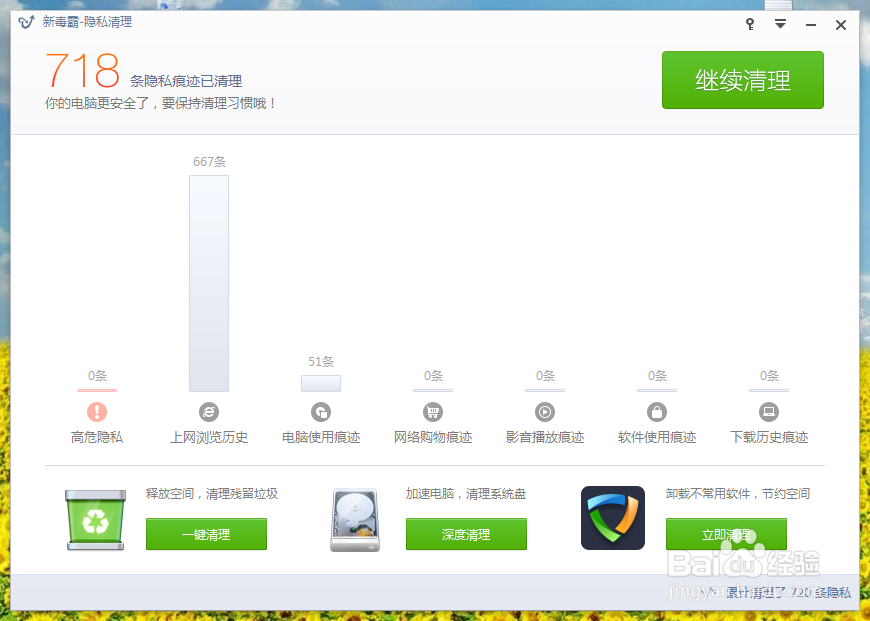Click the 继续清理 green button
The width and height of the screenshot is (870, 621).
tap(742, 80)
